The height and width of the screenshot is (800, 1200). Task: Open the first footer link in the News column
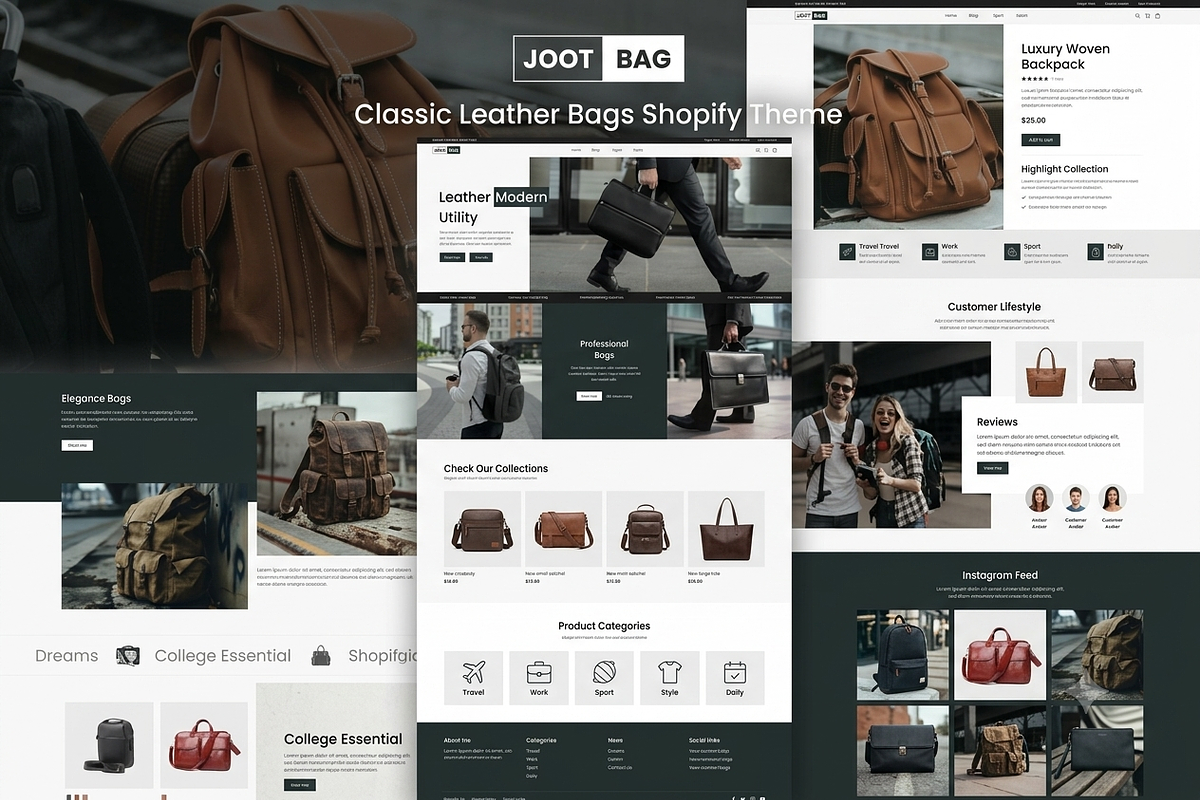(x=616, y=751)
